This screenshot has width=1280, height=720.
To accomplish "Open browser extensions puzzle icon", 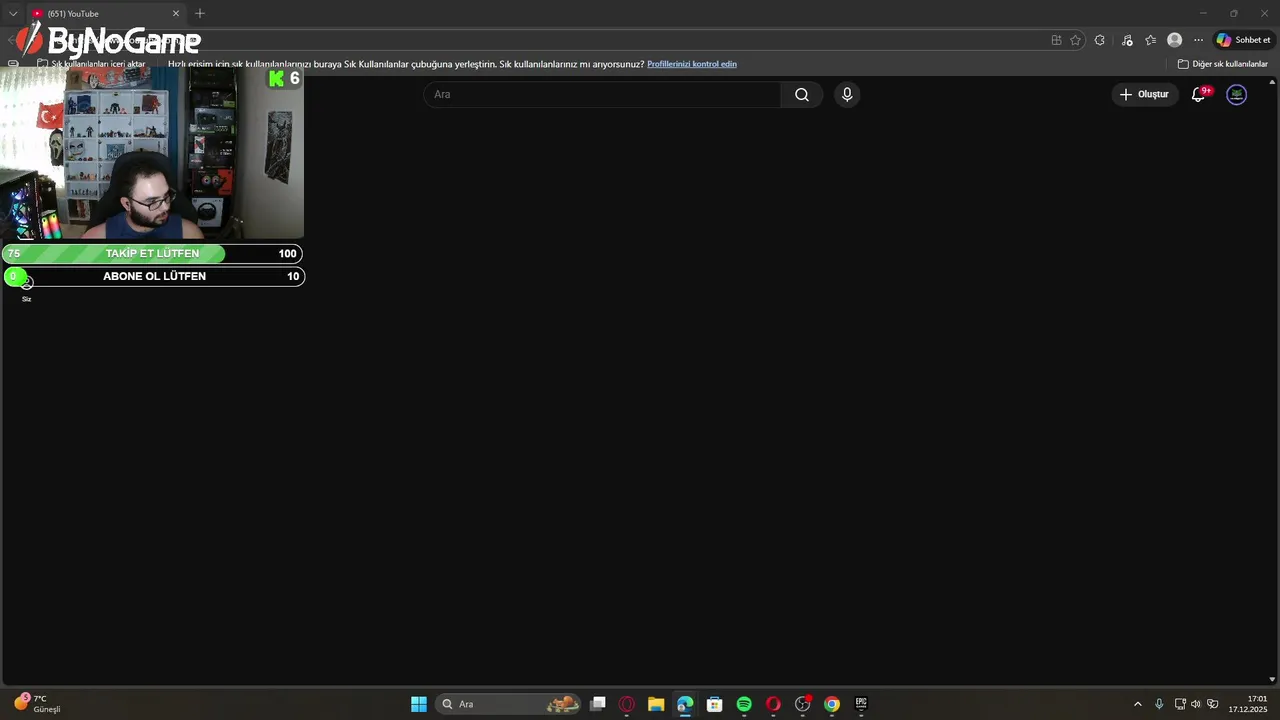I will (x=1100, y=40).
